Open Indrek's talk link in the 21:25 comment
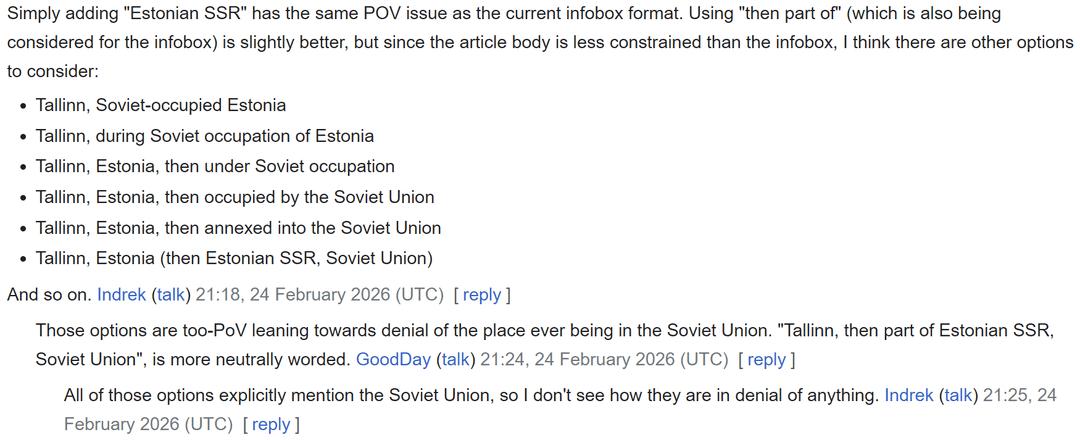Screen dimensions: 1080x440 pyautogui.click(x=959, y=395)
